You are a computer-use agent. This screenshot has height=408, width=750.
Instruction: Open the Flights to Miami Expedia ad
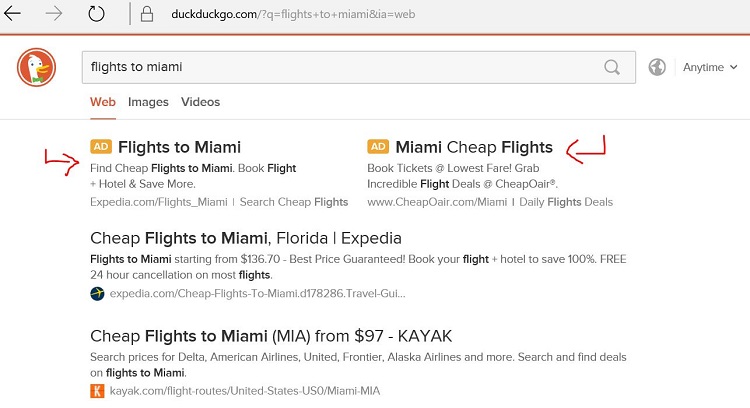179,147
